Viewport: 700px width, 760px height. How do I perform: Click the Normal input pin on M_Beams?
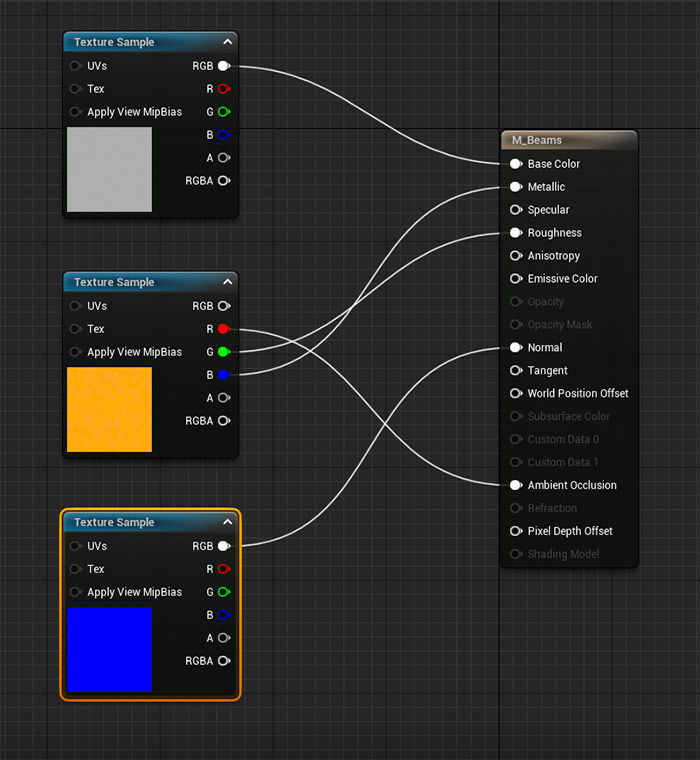[516, 348]
